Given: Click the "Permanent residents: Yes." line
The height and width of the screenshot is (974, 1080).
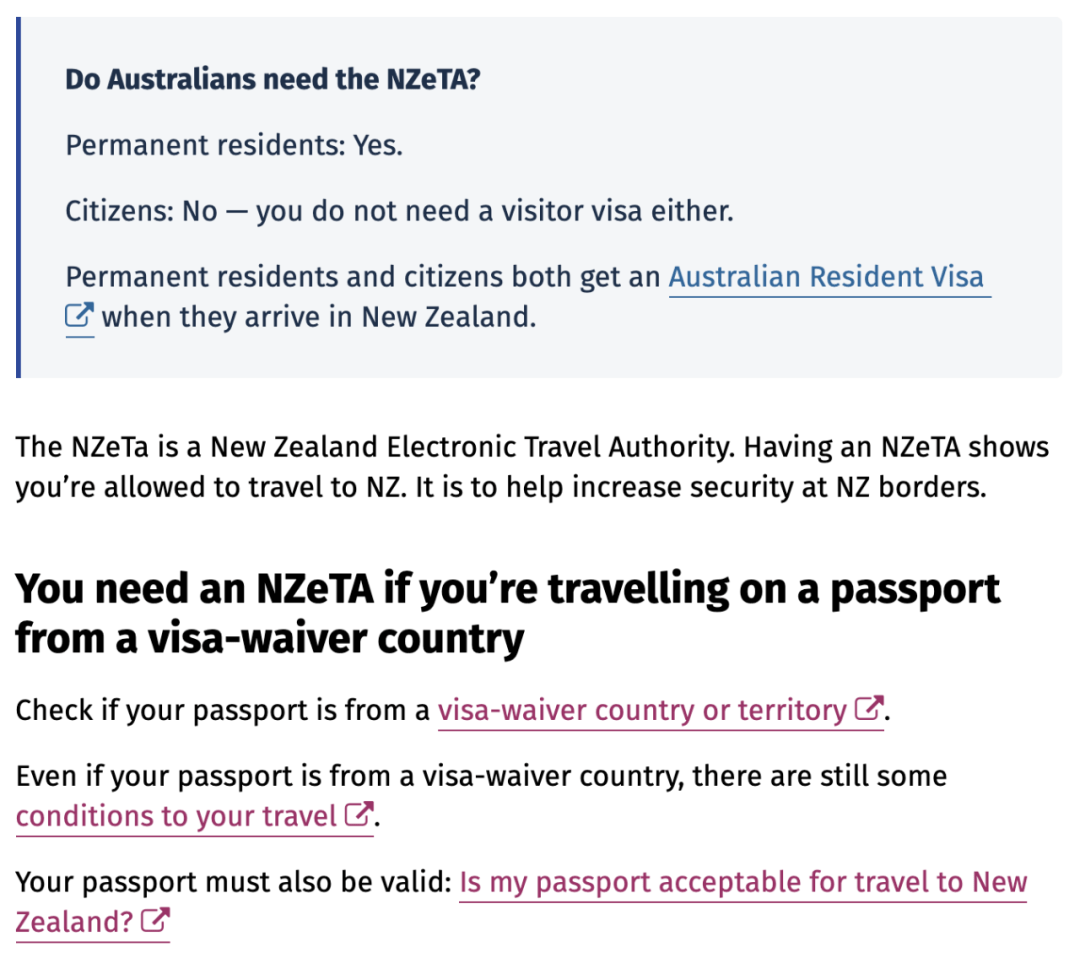Looking at the screenshot, I should coord(233,146).
